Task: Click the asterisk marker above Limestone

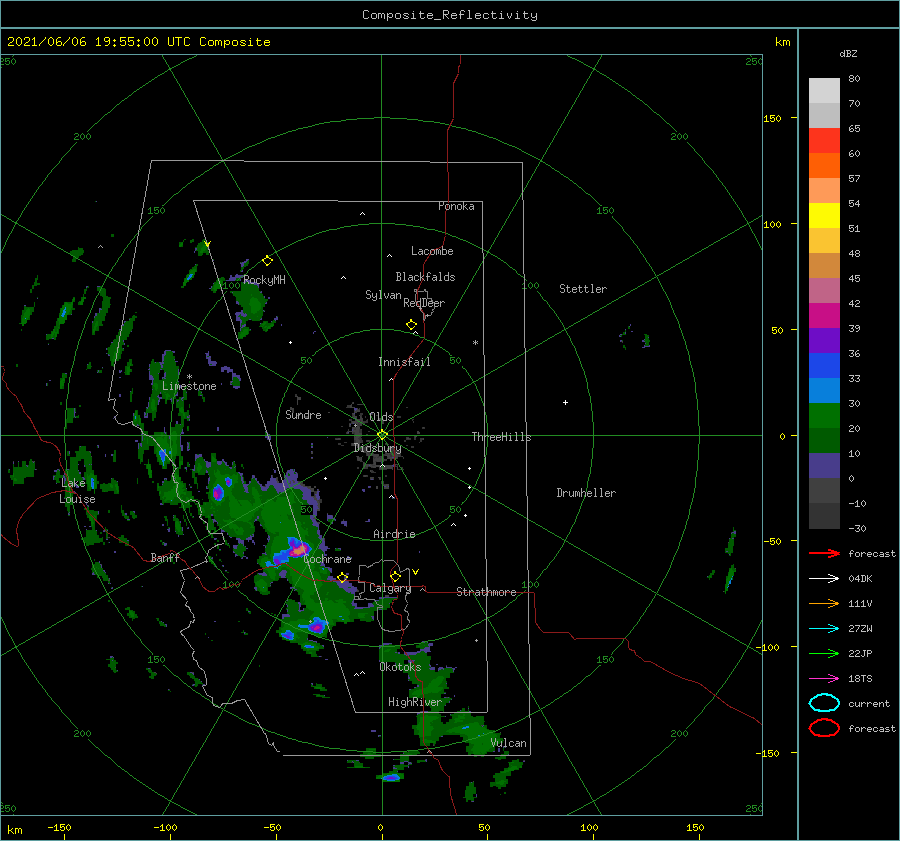Action: [189, 377]
